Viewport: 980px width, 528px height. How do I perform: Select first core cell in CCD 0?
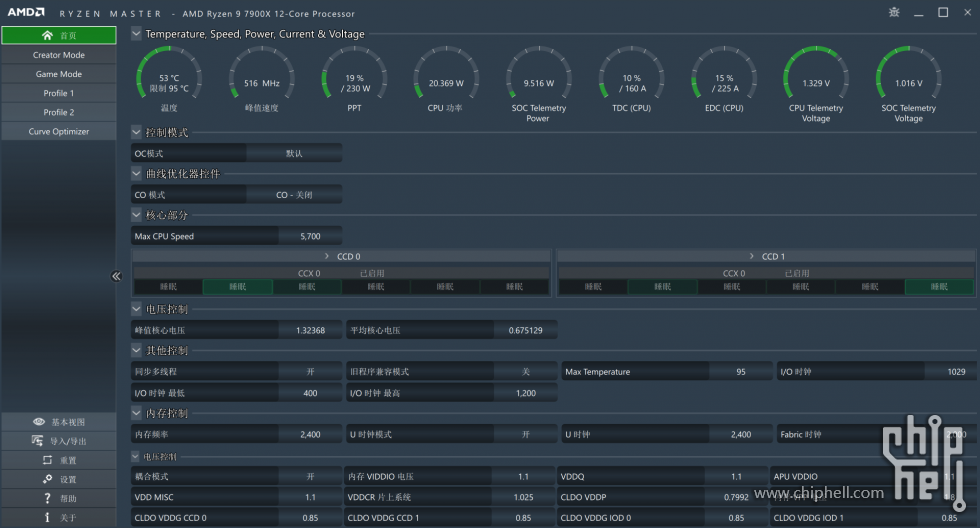[168, 287]
